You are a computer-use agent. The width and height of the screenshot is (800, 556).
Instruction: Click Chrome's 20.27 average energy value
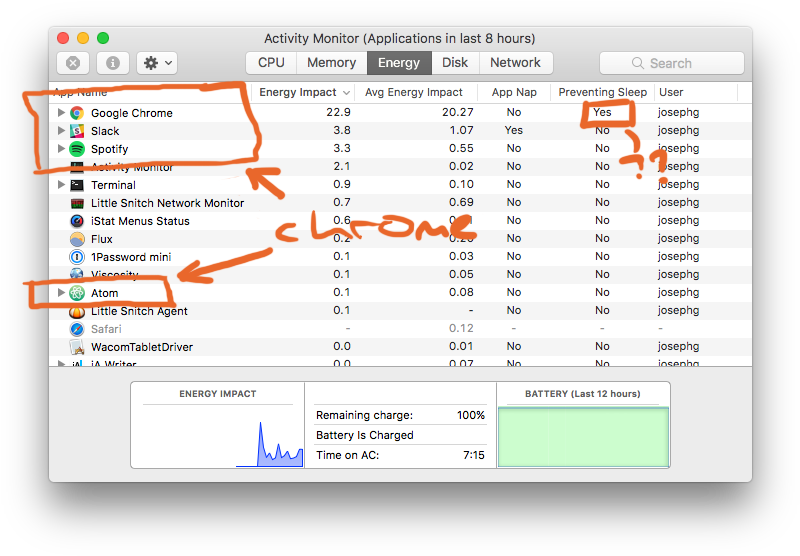[x=458, y=112]
